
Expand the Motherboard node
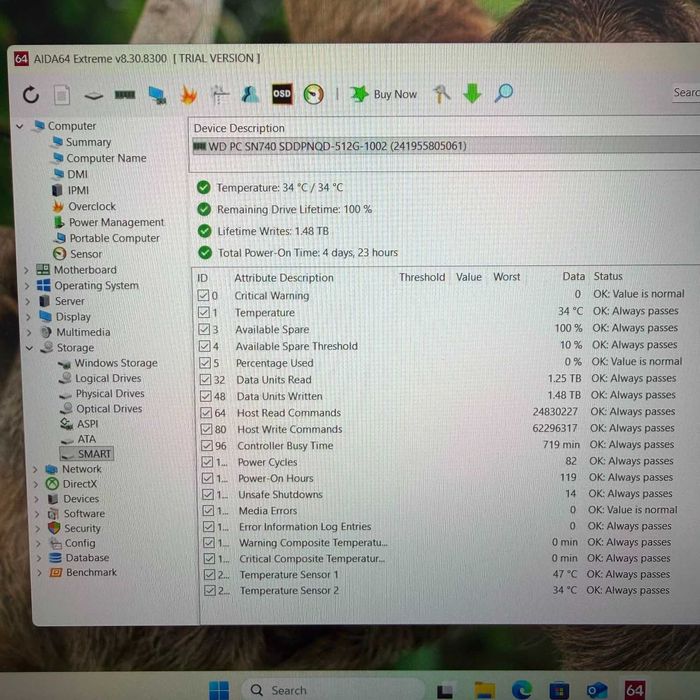pos(26,270)
